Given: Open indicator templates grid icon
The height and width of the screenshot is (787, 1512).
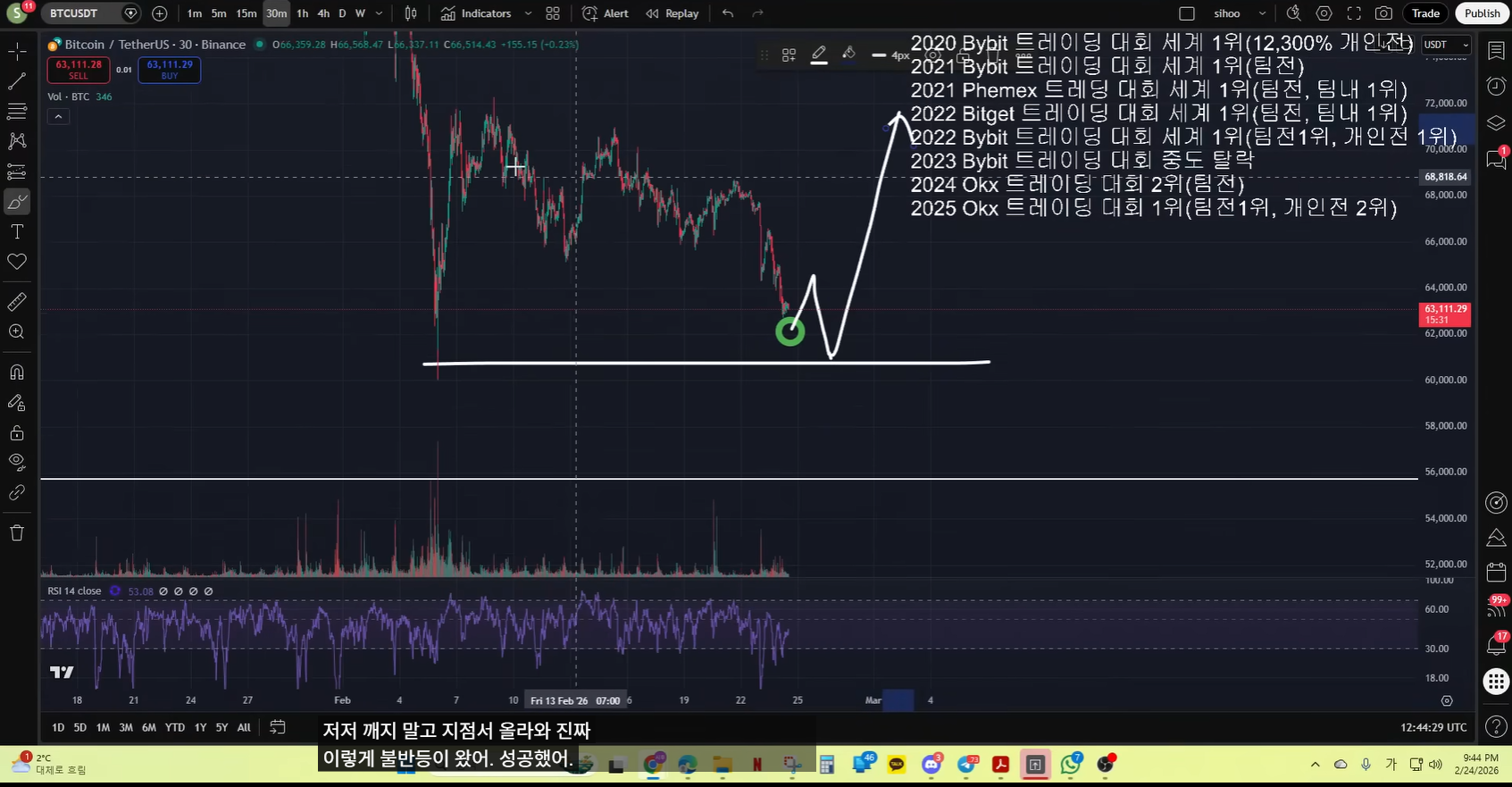Looking at the screenshot, I should click(553, 13).
